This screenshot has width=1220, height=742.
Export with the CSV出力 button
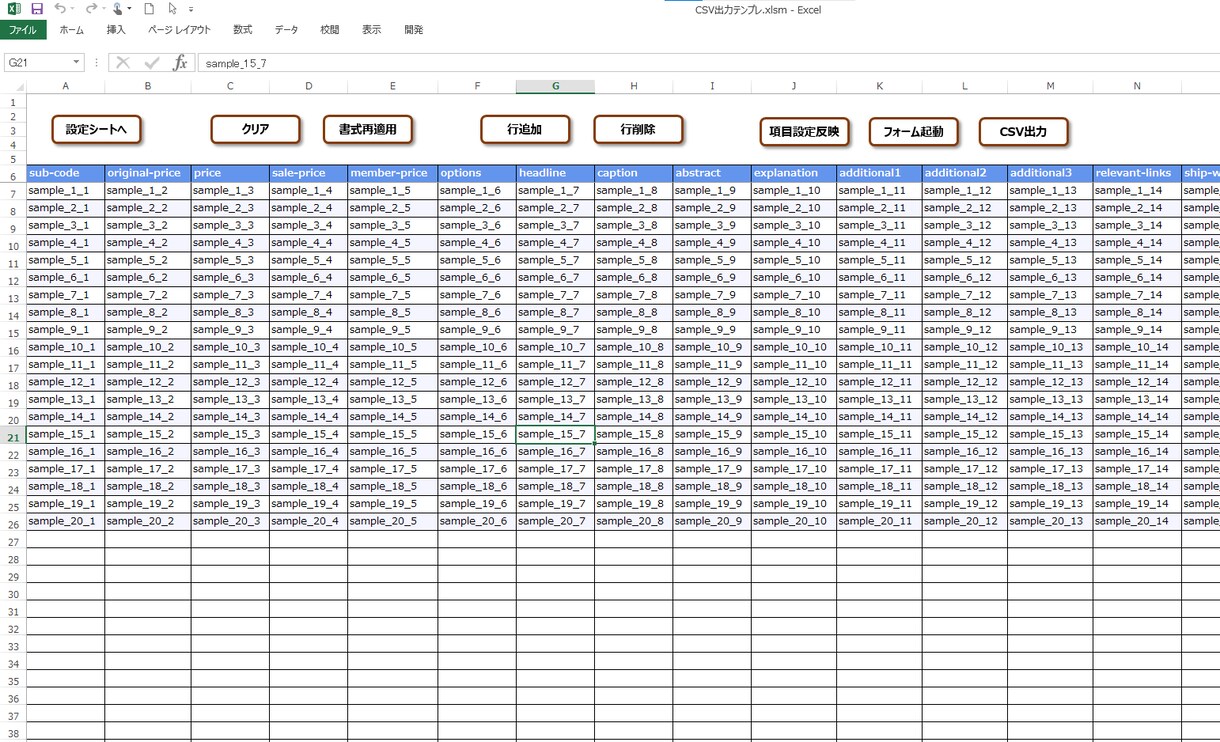point(1023,131)
